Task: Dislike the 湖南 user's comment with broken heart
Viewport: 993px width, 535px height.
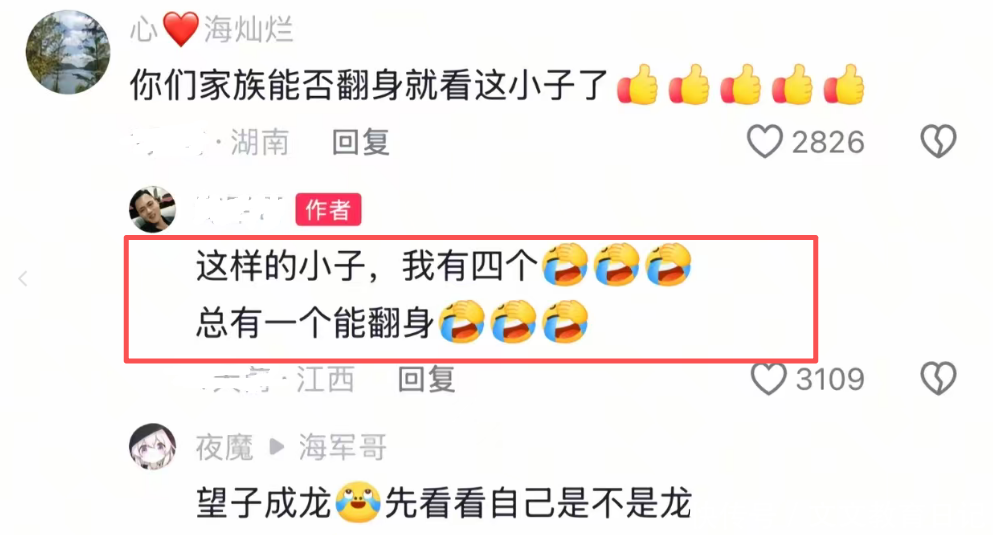Action: pos(938,141)
